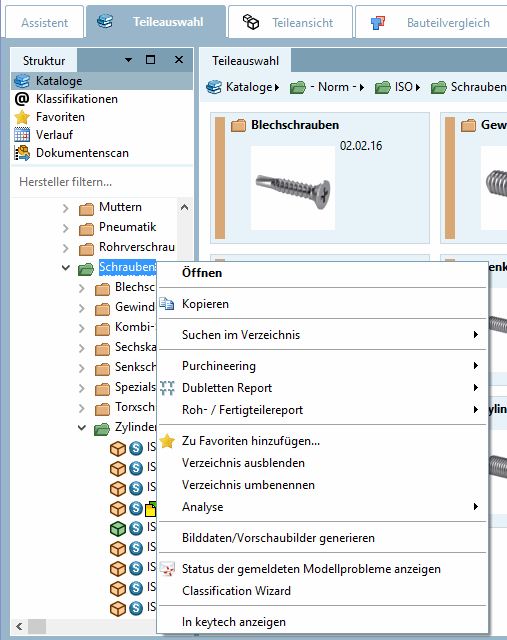Collapse the Zylinder tree node

pyautogui.click(x=82, y=427)
